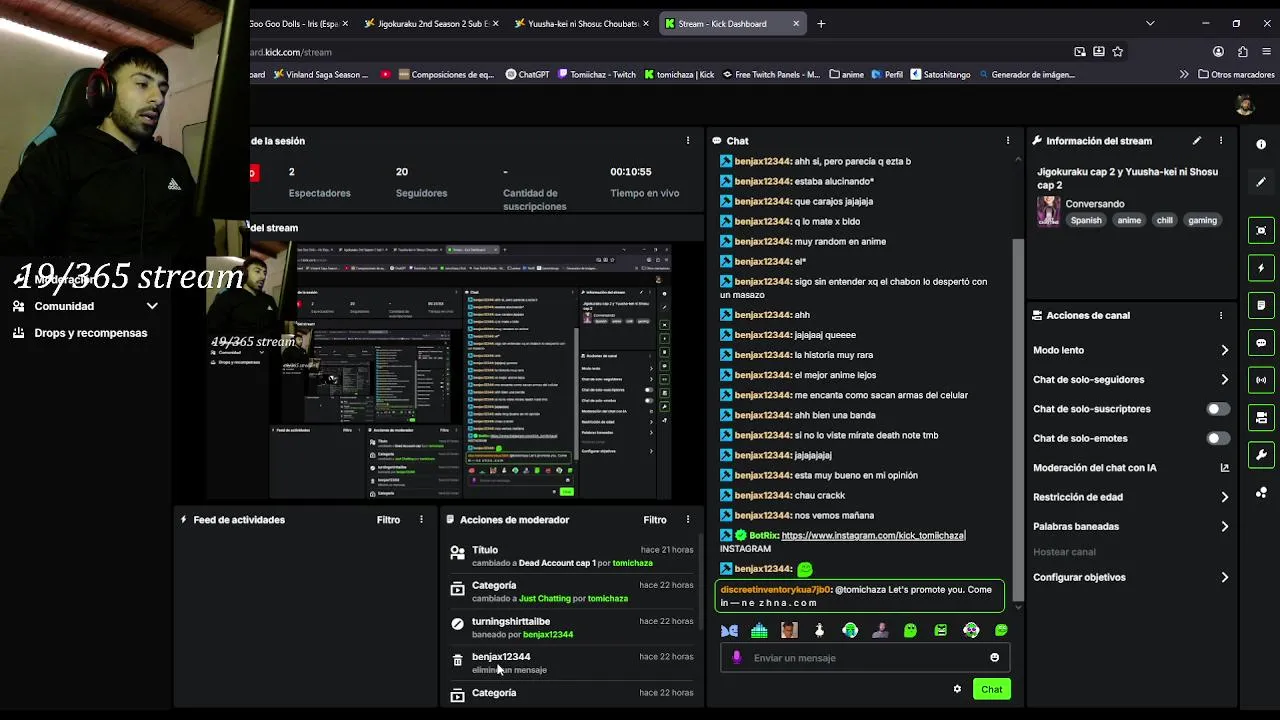Image resolution: width=1280 pixels, height=720 pixels.
Task: Open Moderación del chat con IA
Action: click(1131, 468)
